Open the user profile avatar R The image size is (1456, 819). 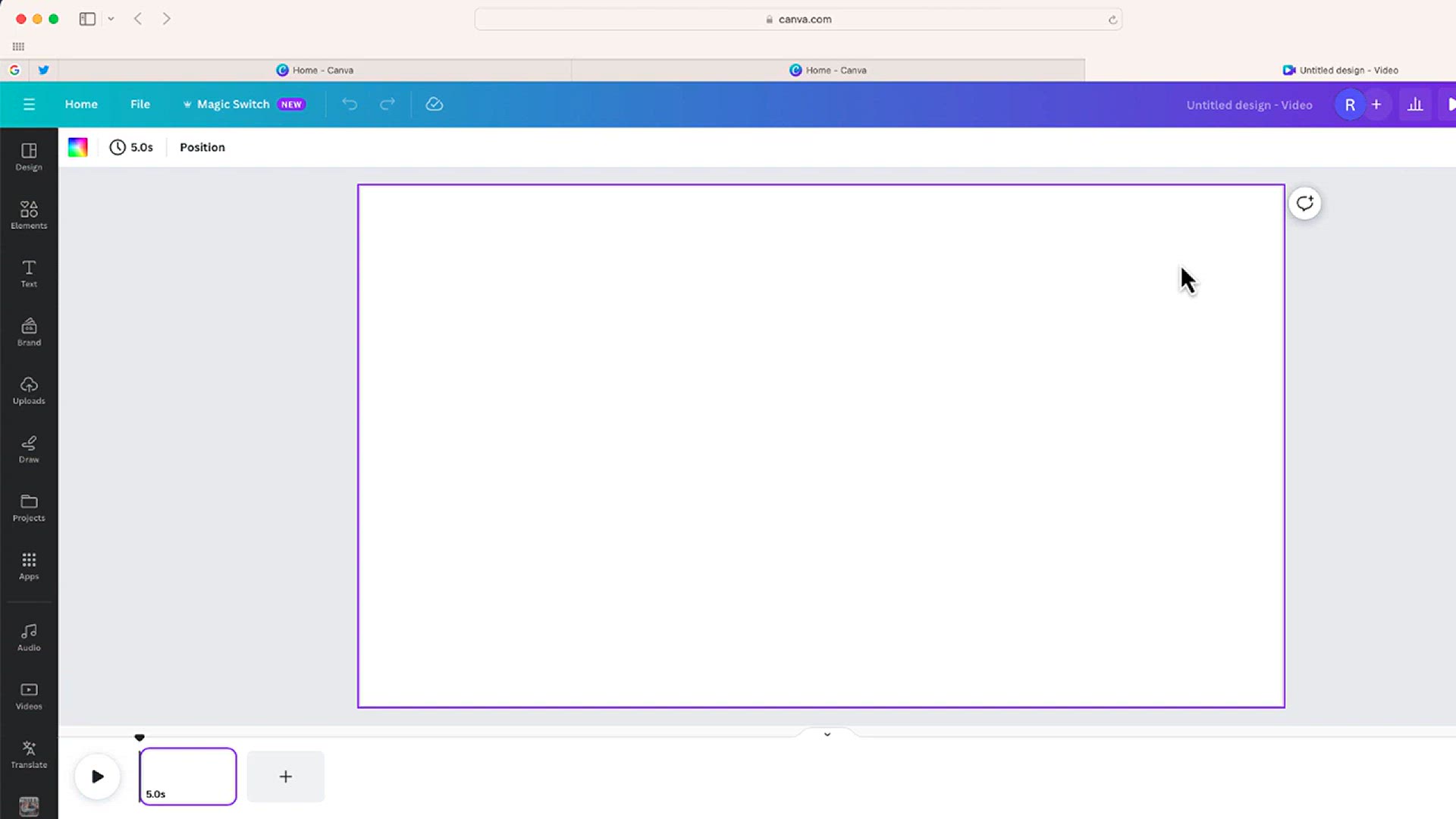(1350, 105)
